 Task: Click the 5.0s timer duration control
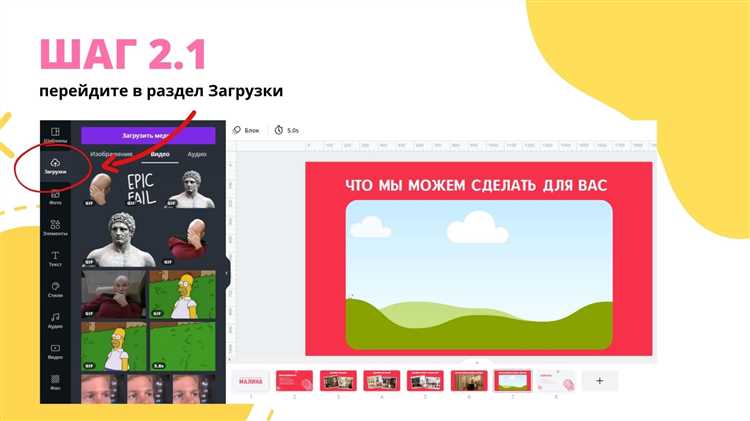pyautogui.click(x=287, y=130)
